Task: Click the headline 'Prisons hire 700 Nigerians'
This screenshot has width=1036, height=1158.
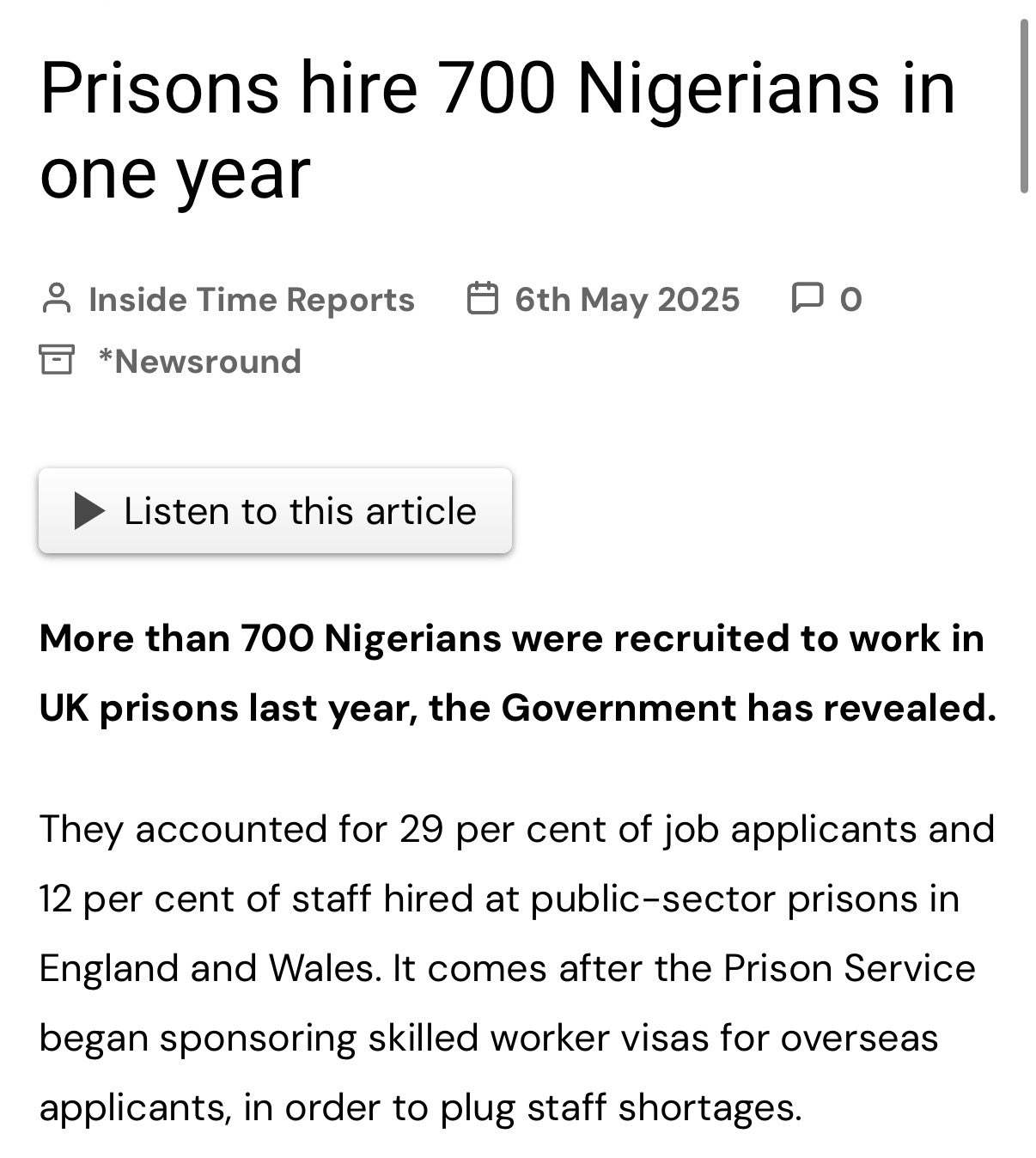Action: coord(497,88)
